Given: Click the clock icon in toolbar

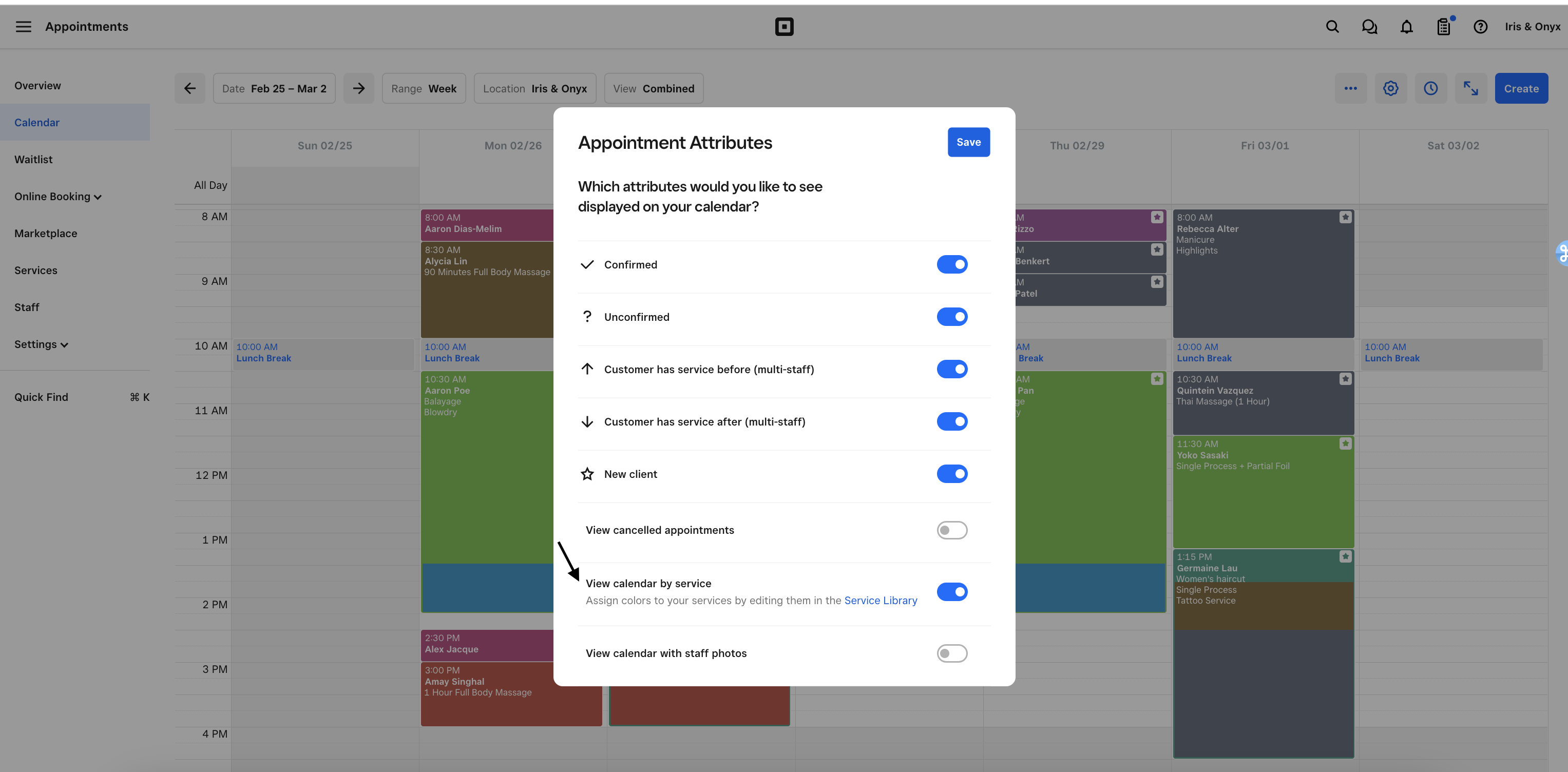Looking at the screenshot, I should click(x=1431, y=89).
